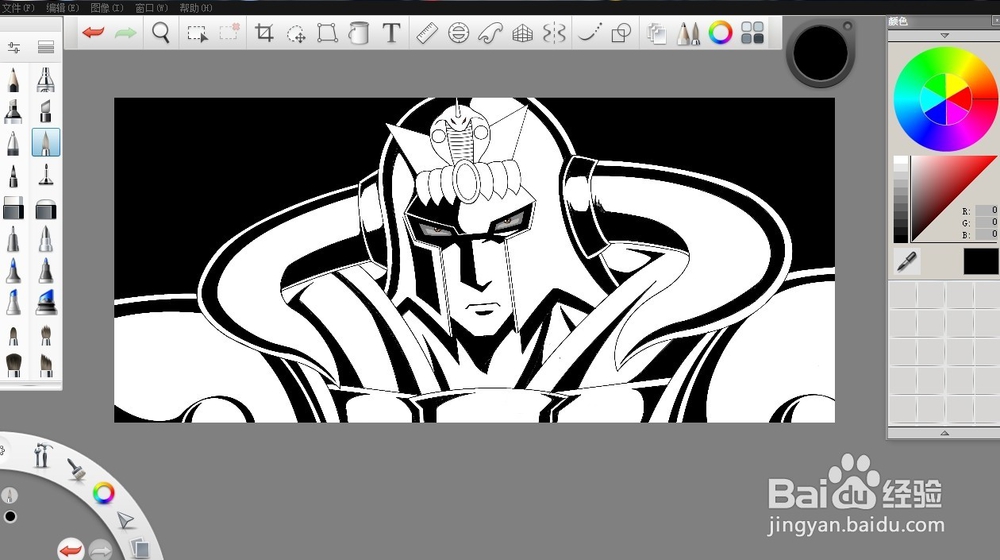Screen dimensions: 1000x560
Task: Open the Layer editor from toolbar
Action: 656,33
